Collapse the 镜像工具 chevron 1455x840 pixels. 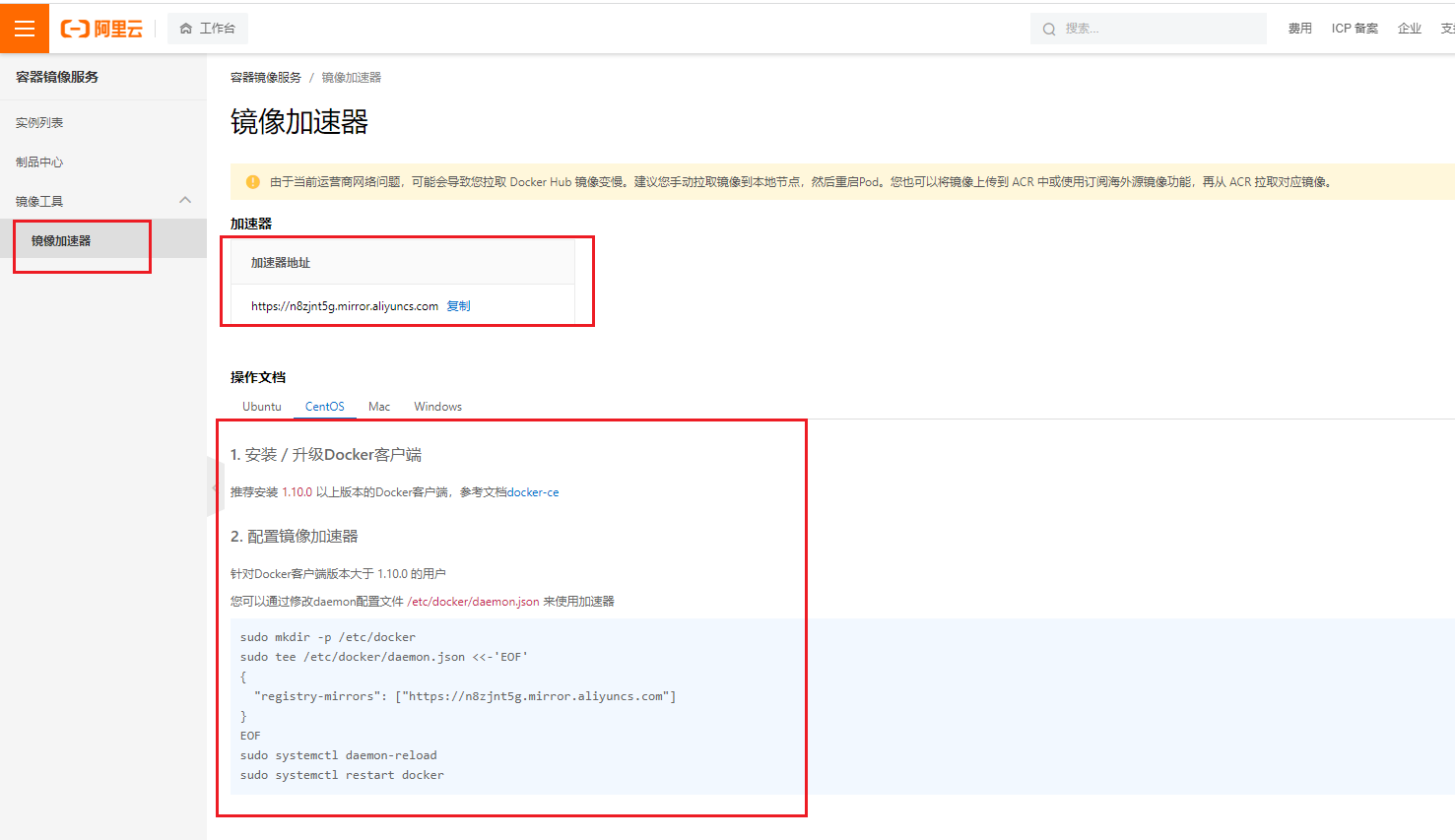[x=185, y=200]
